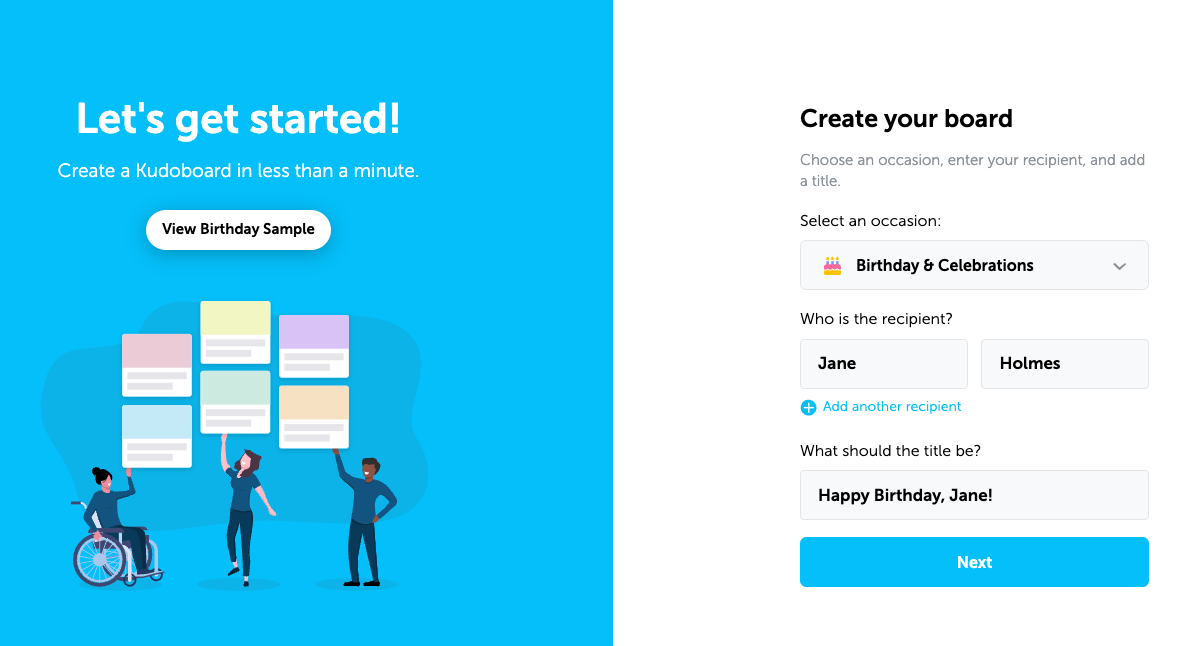Click the birthday cake icon in occasion selector
Image resolution: width=1199 pixels, height=646 pixels.
(832, 265)
